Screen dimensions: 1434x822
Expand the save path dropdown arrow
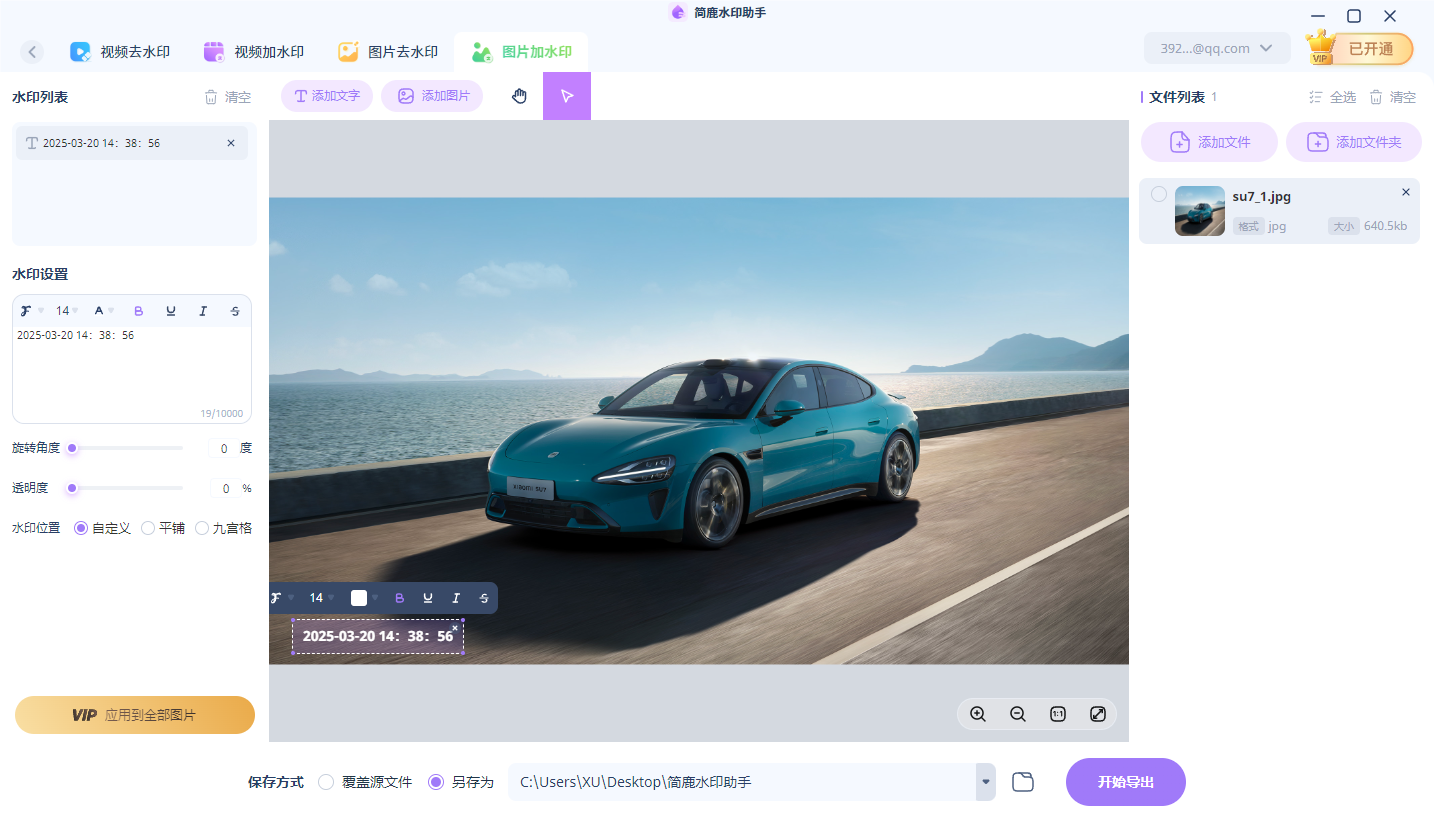click(x=986, y=782)
